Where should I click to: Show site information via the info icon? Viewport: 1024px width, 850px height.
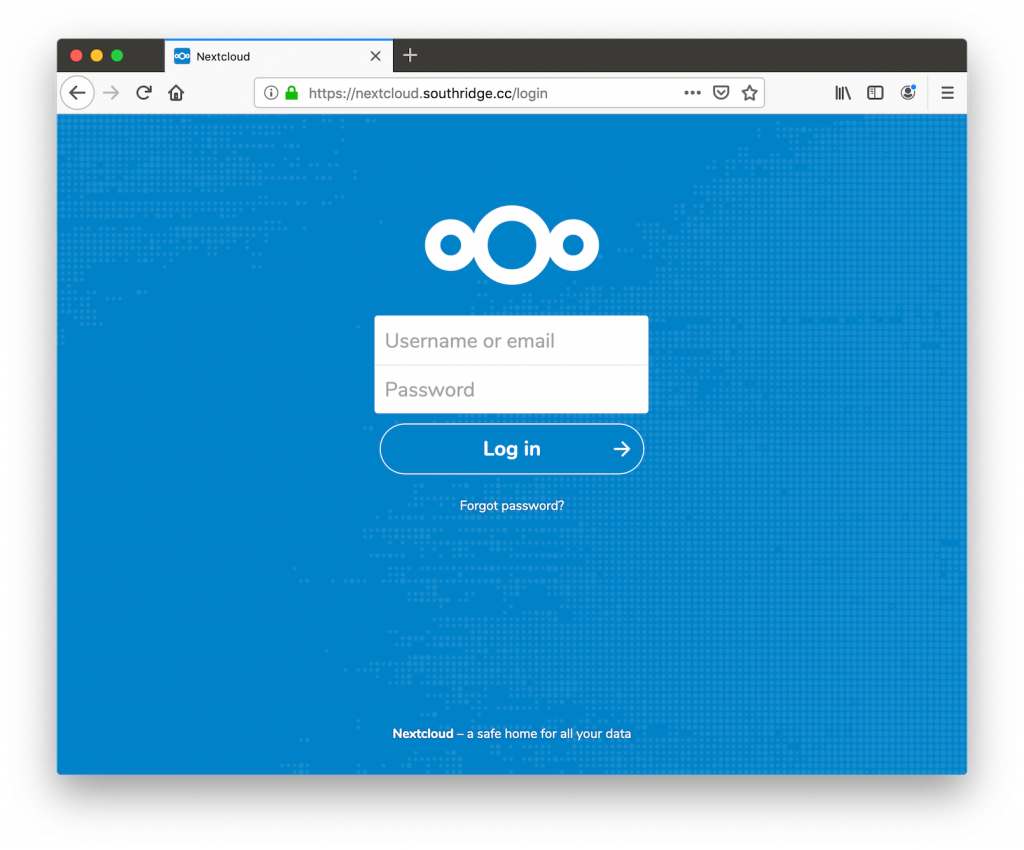point(271,93)
